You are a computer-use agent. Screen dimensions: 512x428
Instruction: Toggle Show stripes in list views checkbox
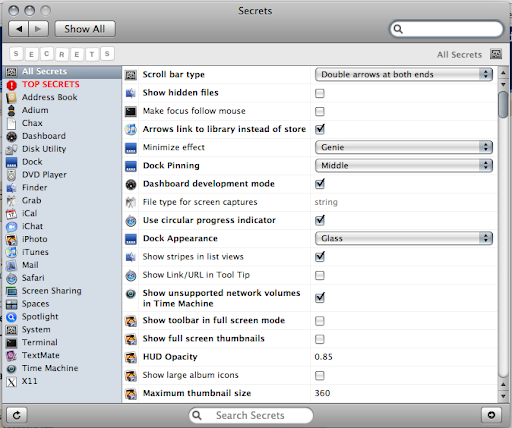tap(320, 256)
